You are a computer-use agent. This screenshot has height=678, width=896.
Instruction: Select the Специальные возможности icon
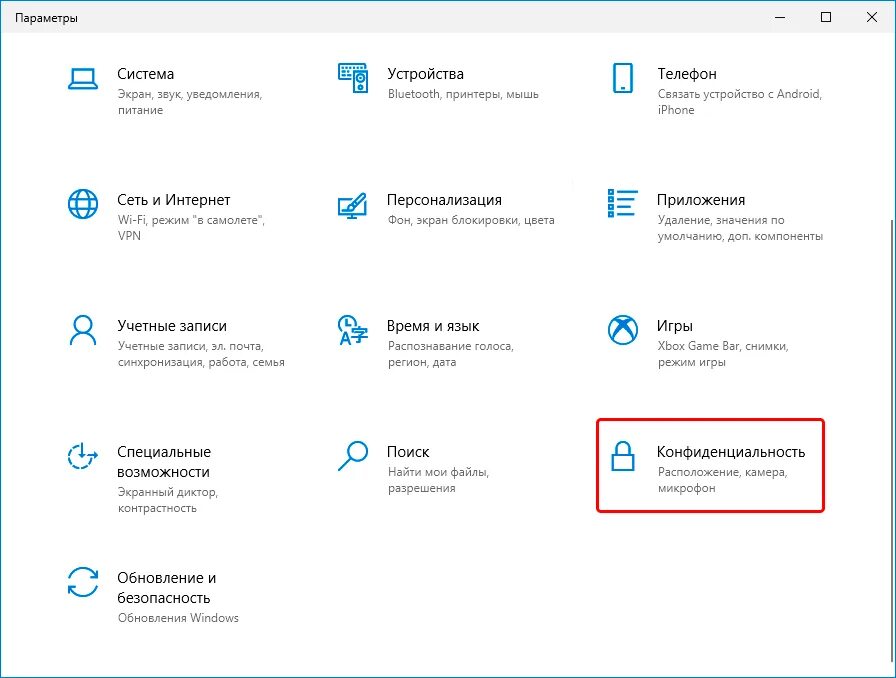coord(83,456)
